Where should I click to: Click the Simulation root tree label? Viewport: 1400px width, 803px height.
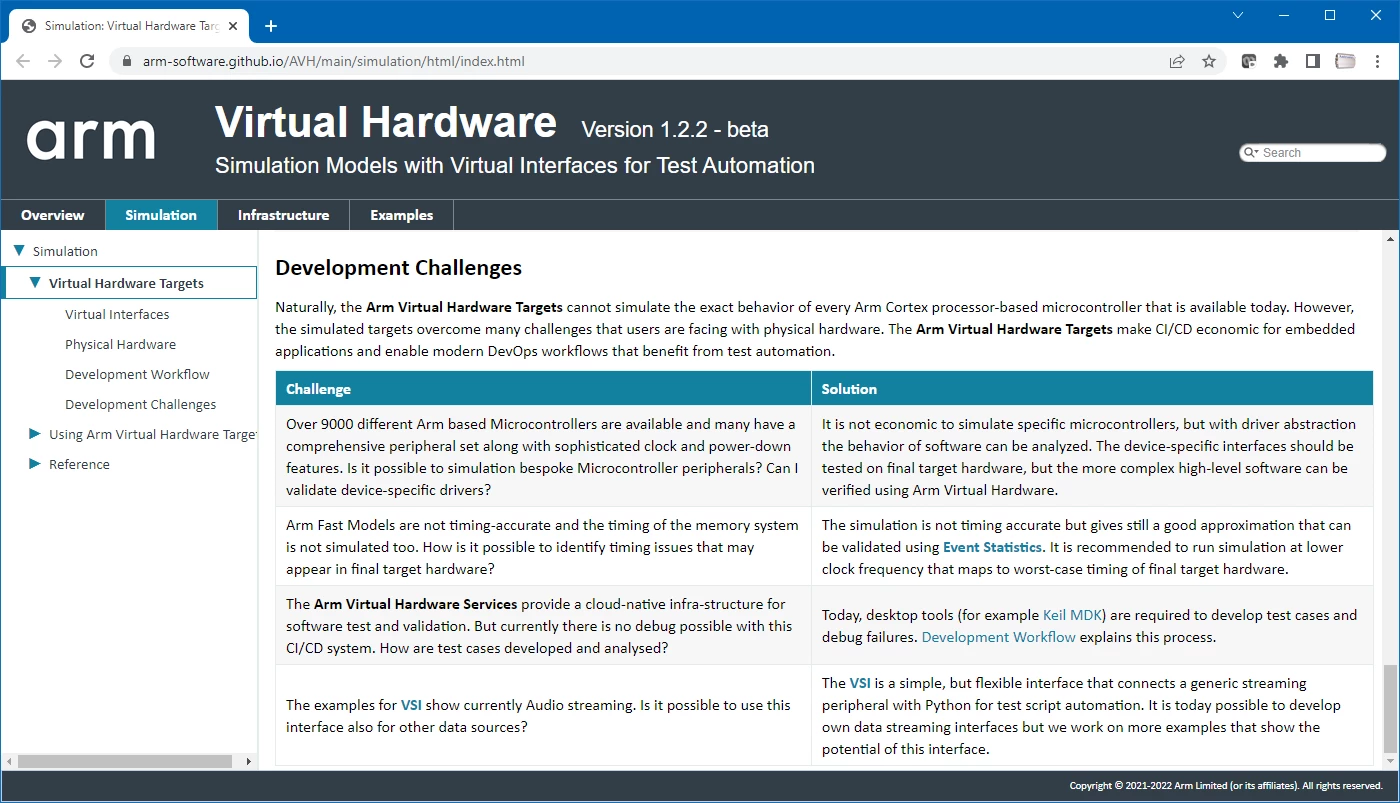[65, 251]
